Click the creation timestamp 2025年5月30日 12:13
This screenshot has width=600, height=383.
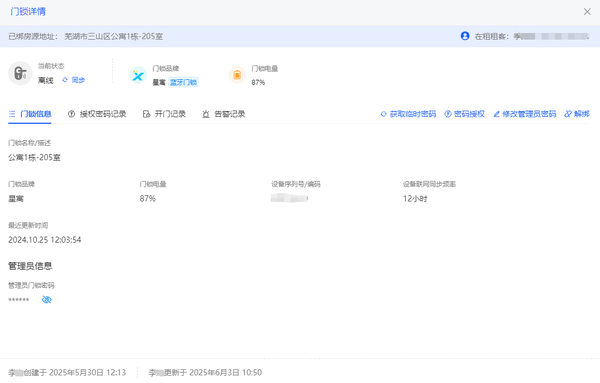click(x=88, y=372)
